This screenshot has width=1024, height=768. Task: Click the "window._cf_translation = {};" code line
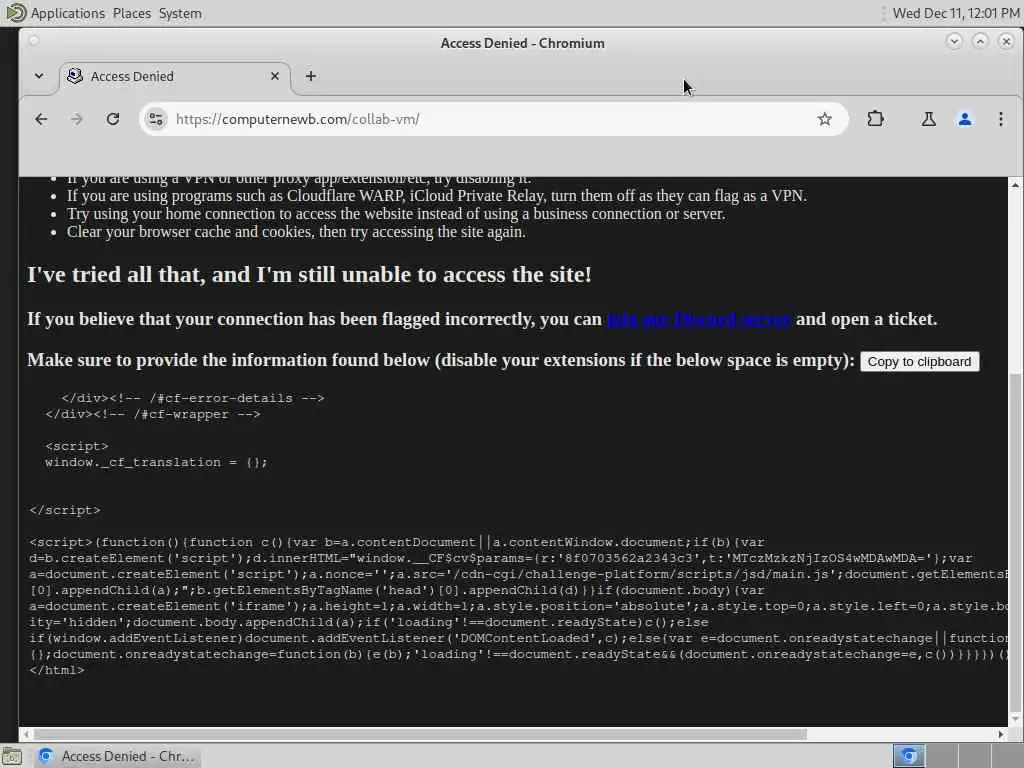pyautogui.click(x=156, y=462)
